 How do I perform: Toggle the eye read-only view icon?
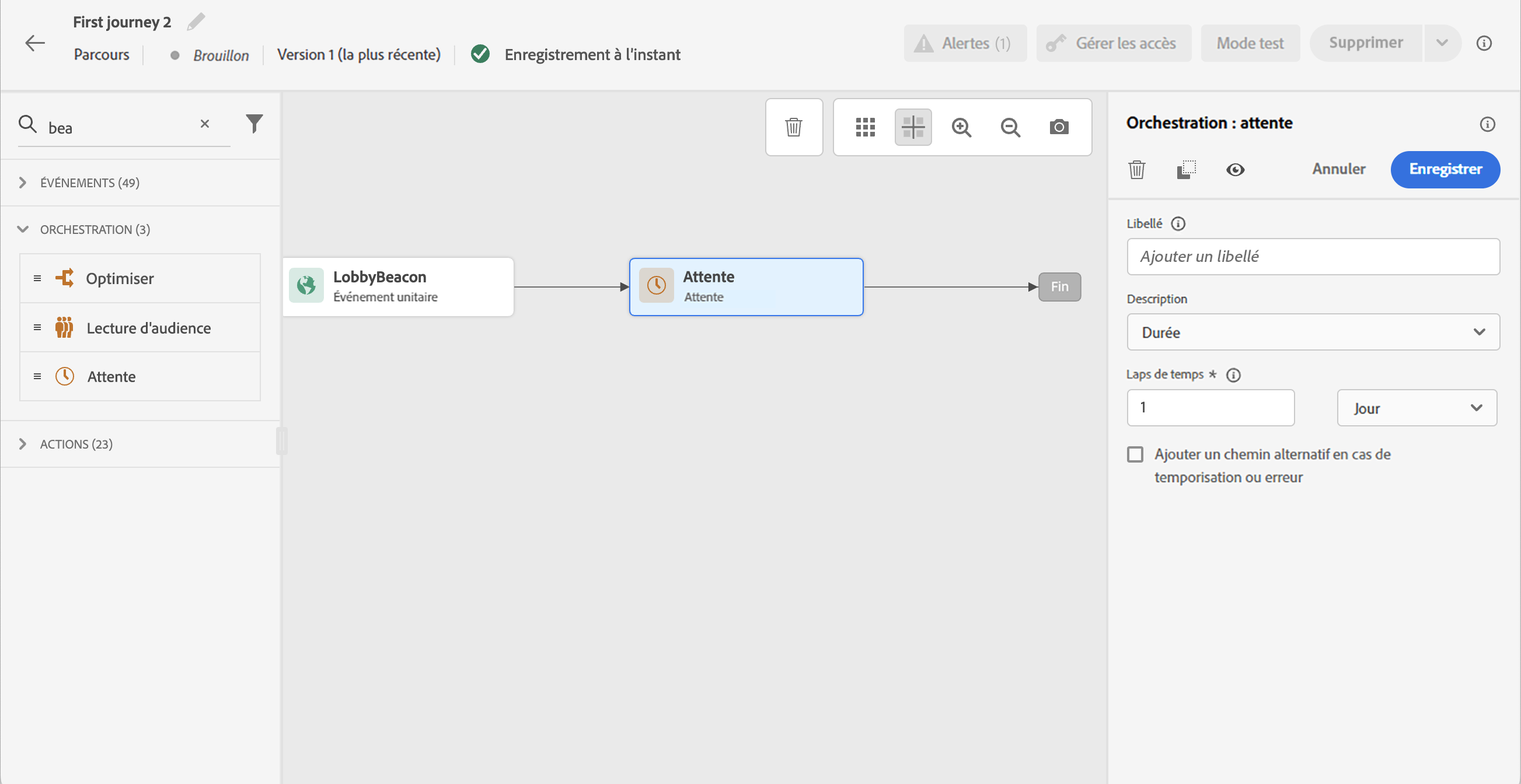[x=1234, y=170]
